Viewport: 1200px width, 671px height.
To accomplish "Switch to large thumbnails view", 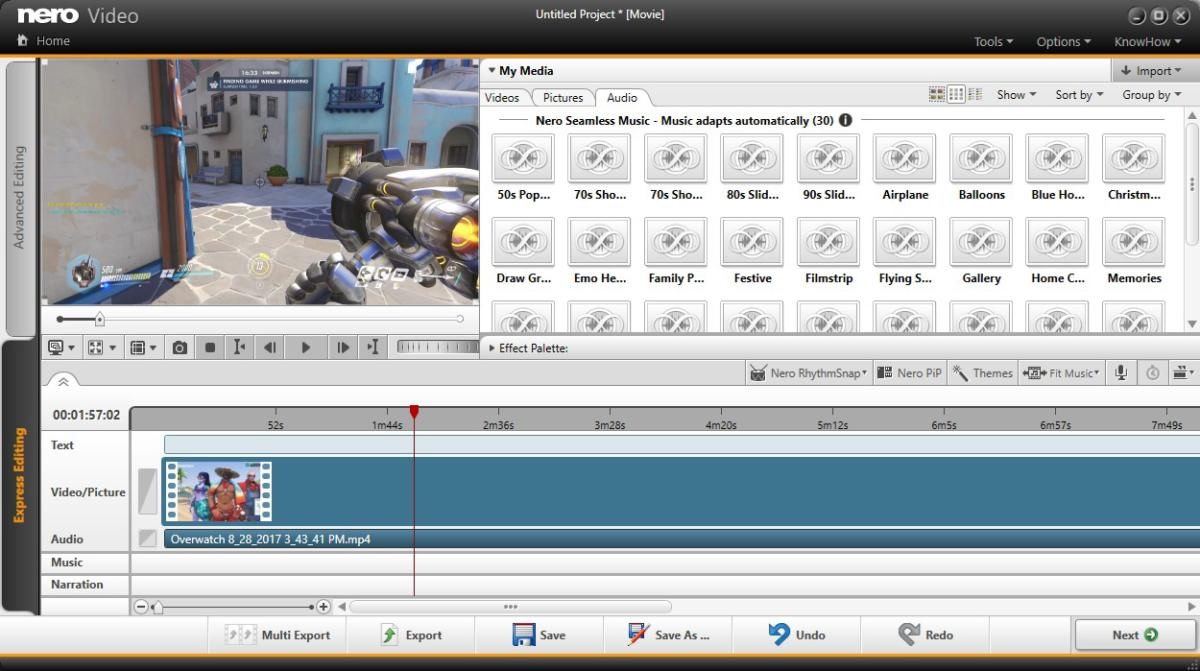I will click(937, 94).
